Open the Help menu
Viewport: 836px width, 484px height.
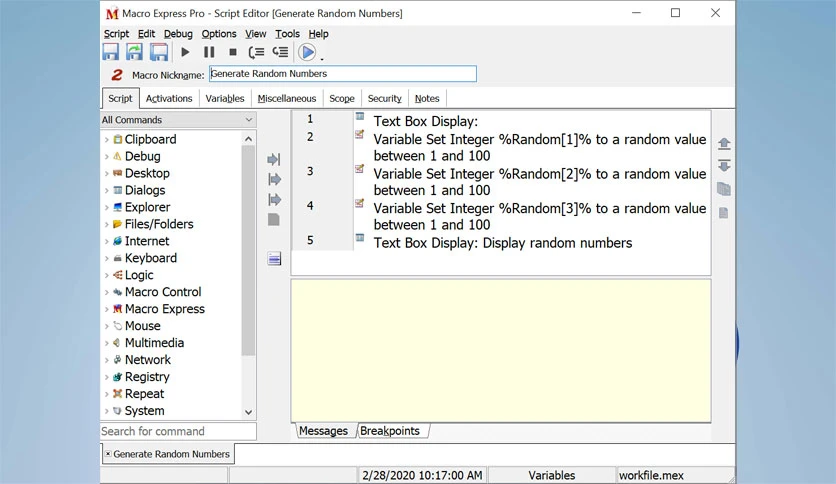[318, 34]
